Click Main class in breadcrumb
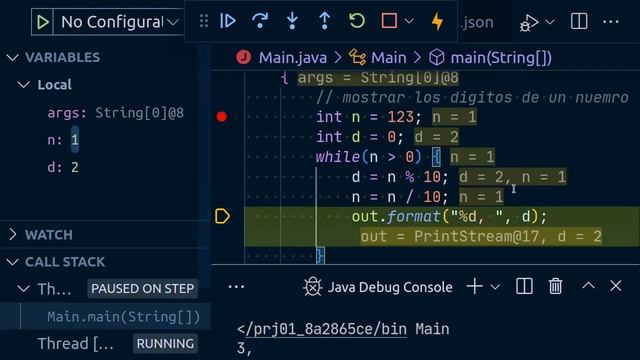The height and width of the screenshot is (360, 640). (389, 58)
